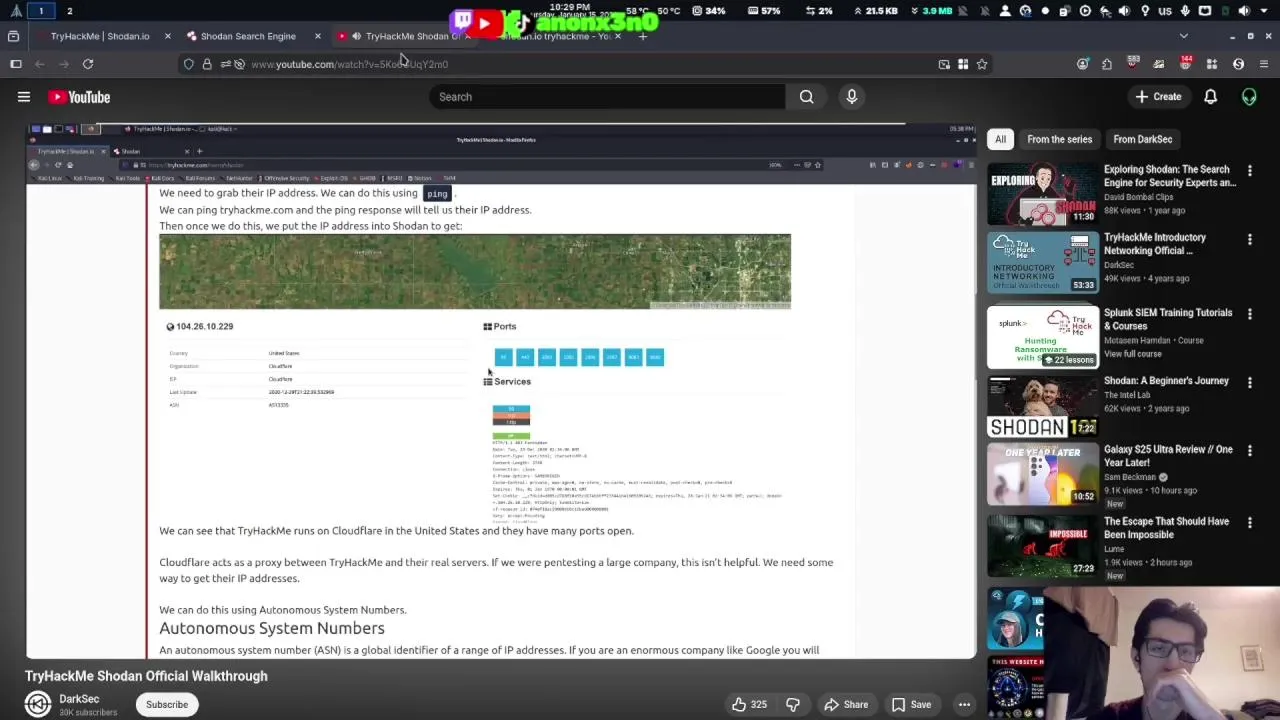
Task: Switch to workspace 2 in top bar
Action: 69,11
